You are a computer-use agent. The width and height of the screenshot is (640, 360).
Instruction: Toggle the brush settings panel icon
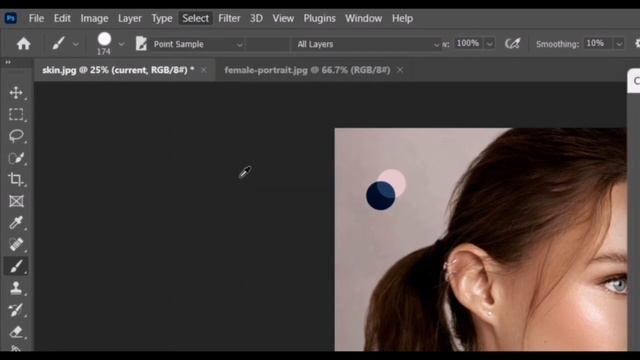point(141,44)
